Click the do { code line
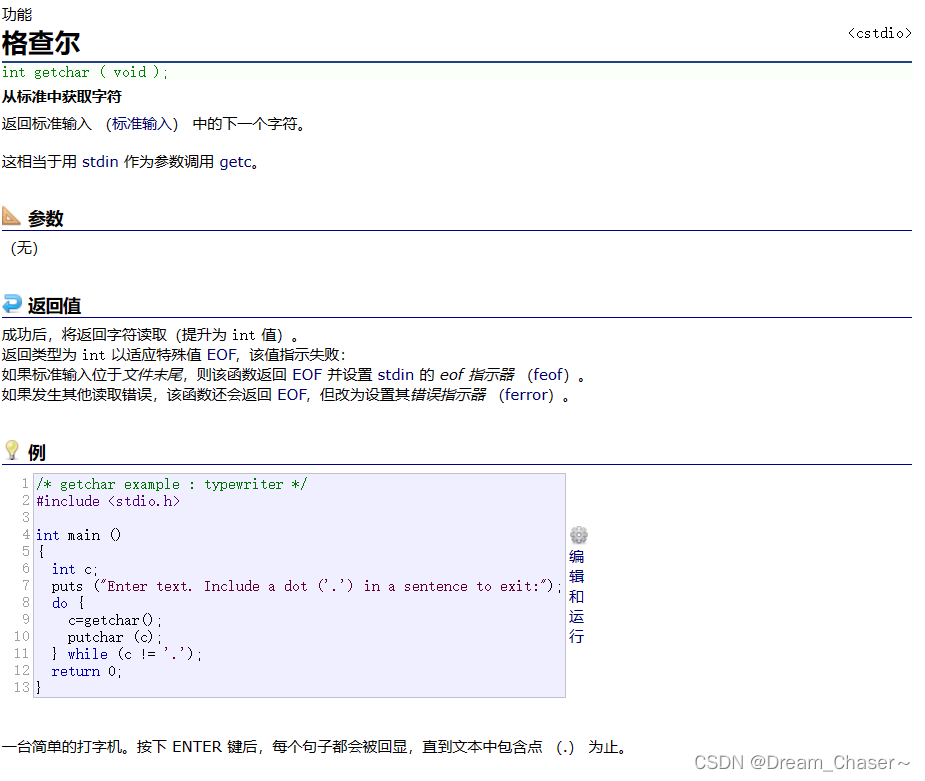 click(68, 603)
